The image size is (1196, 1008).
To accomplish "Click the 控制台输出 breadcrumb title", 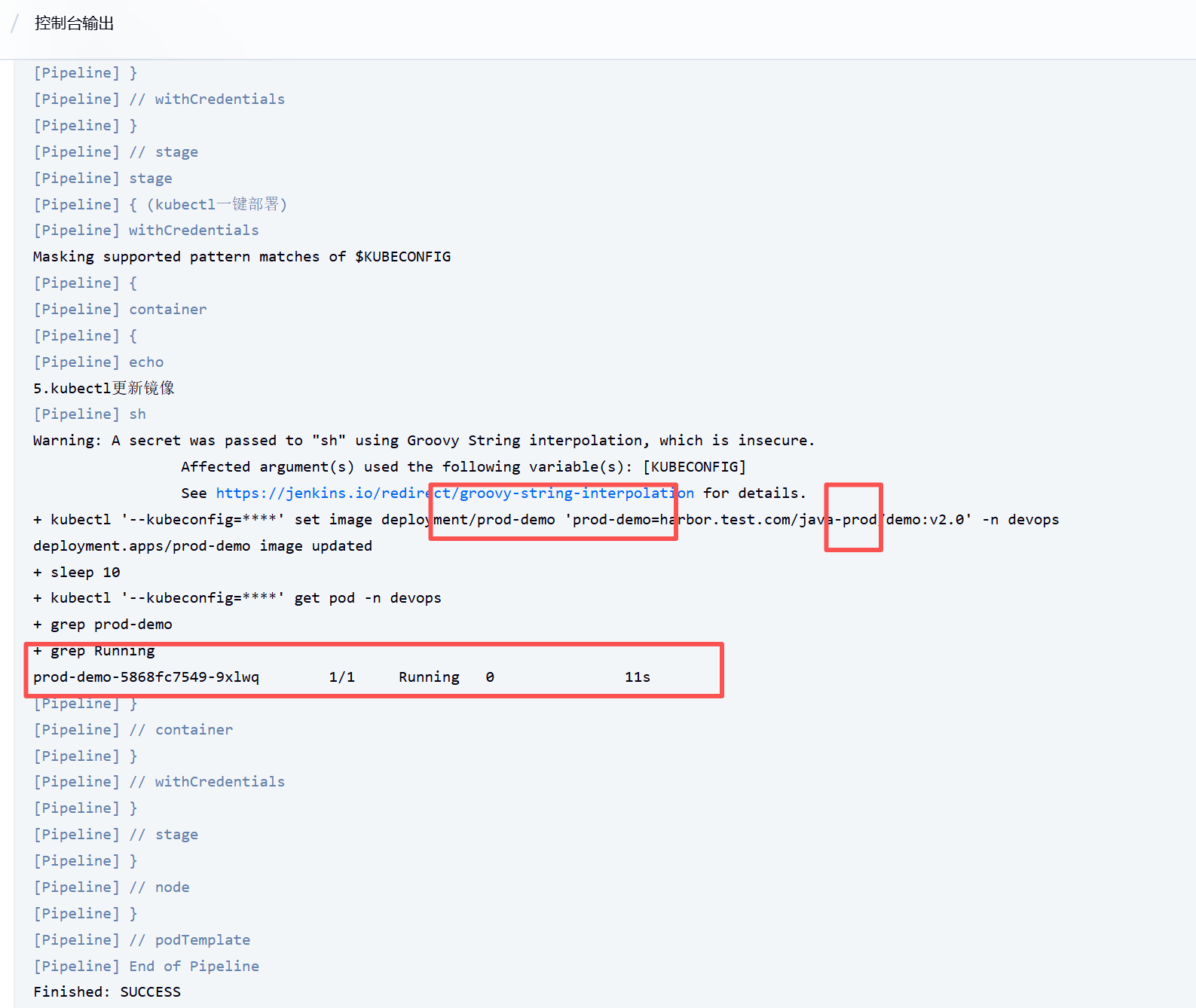I will (x=74, y=23).
